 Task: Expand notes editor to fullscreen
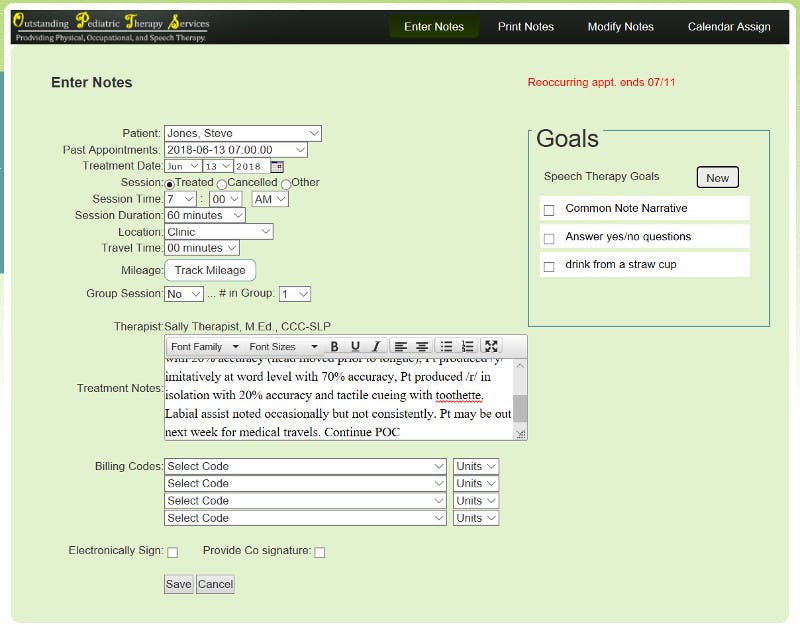(x=491, y=346)
